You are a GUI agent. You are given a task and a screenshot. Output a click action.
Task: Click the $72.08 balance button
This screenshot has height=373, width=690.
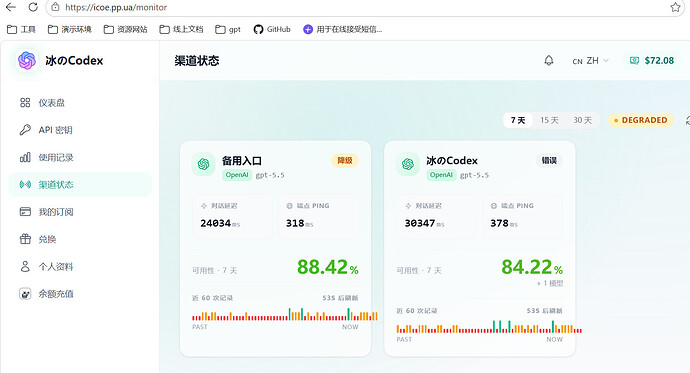(x=652, y=61)
